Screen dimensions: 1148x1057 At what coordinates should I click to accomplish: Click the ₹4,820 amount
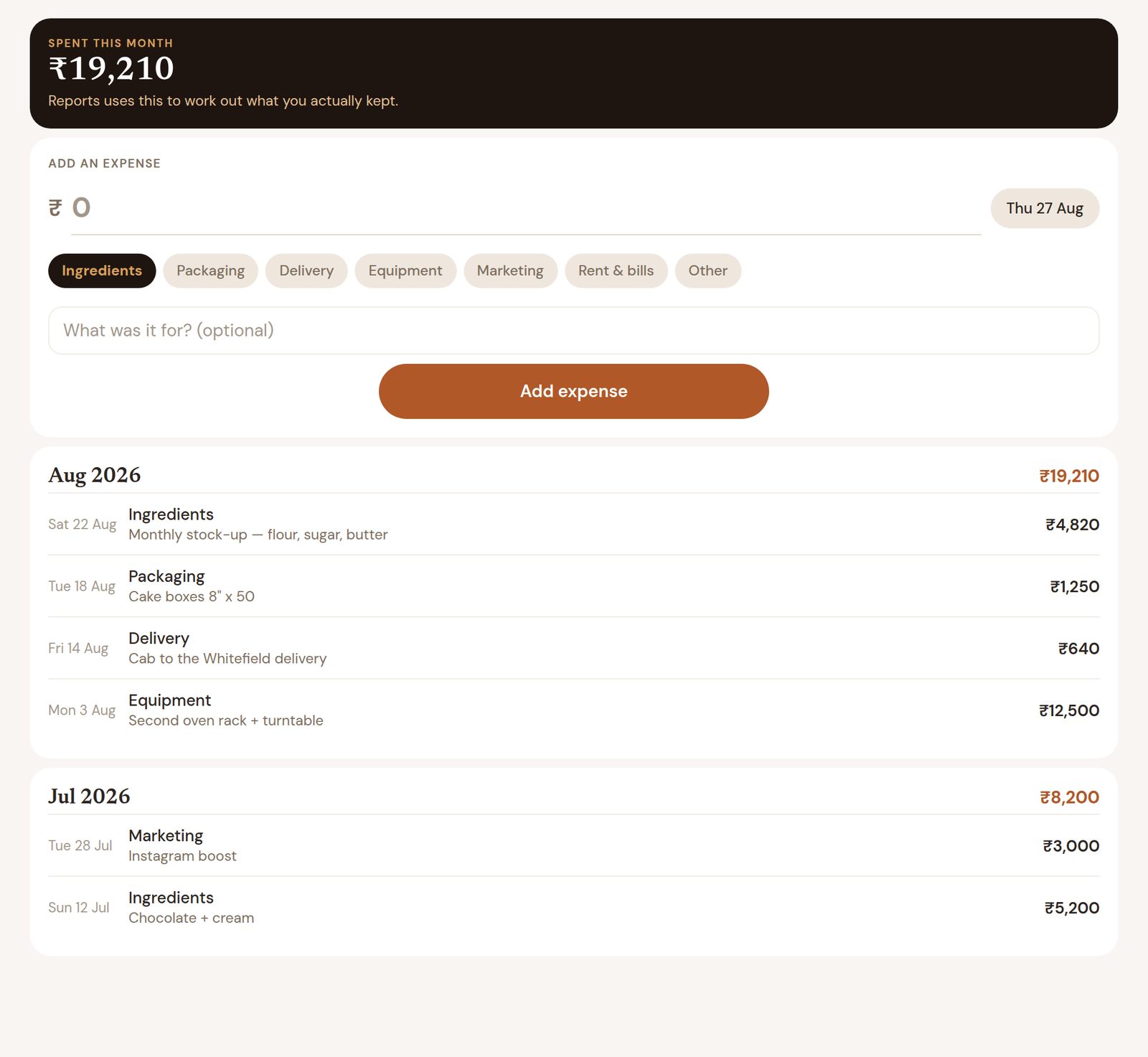[x=1072, y=525]
